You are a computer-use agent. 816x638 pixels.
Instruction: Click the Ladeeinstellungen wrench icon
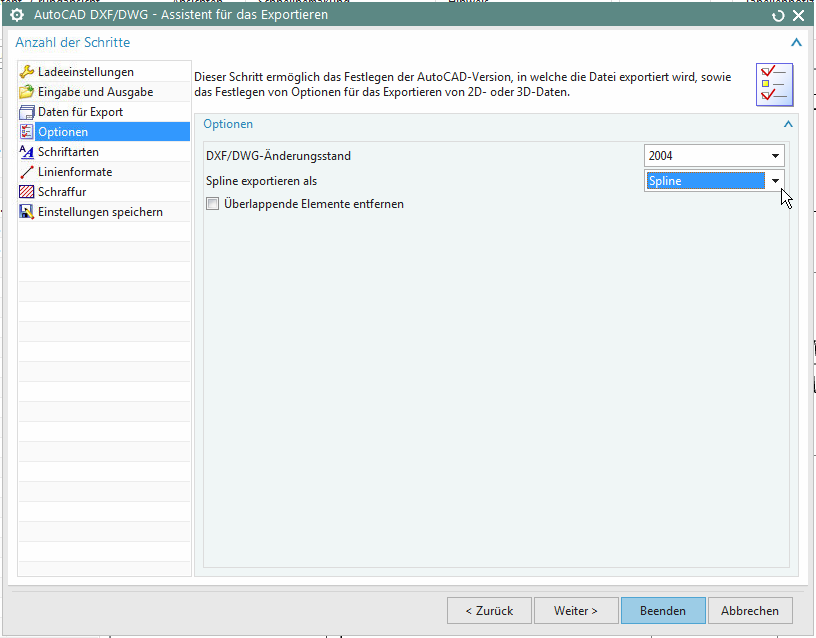point(27,72)
